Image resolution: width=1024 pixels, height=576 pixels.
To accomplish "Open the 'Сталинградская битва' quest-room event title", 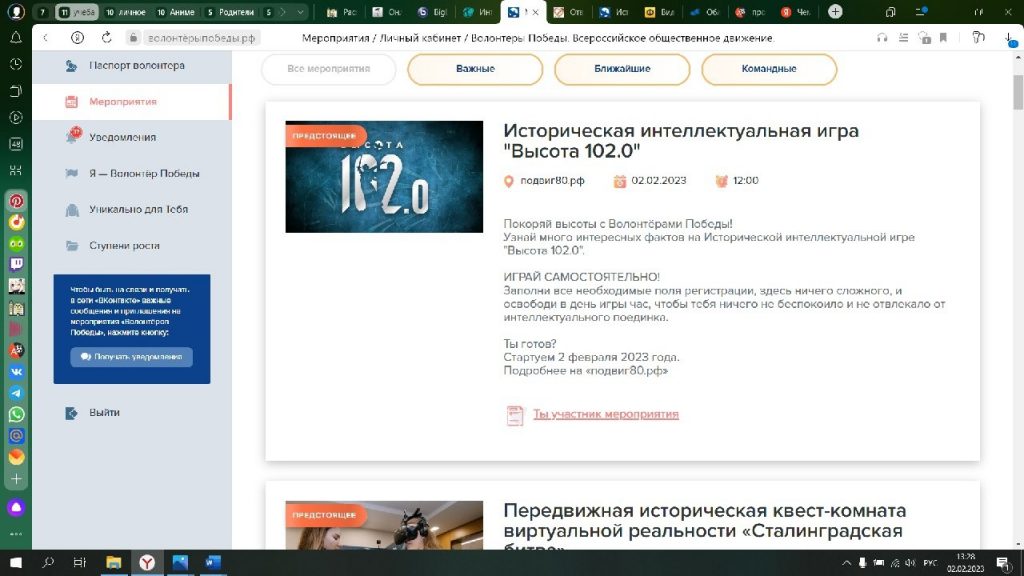I will pyautogui.click(x=705, y=525).
